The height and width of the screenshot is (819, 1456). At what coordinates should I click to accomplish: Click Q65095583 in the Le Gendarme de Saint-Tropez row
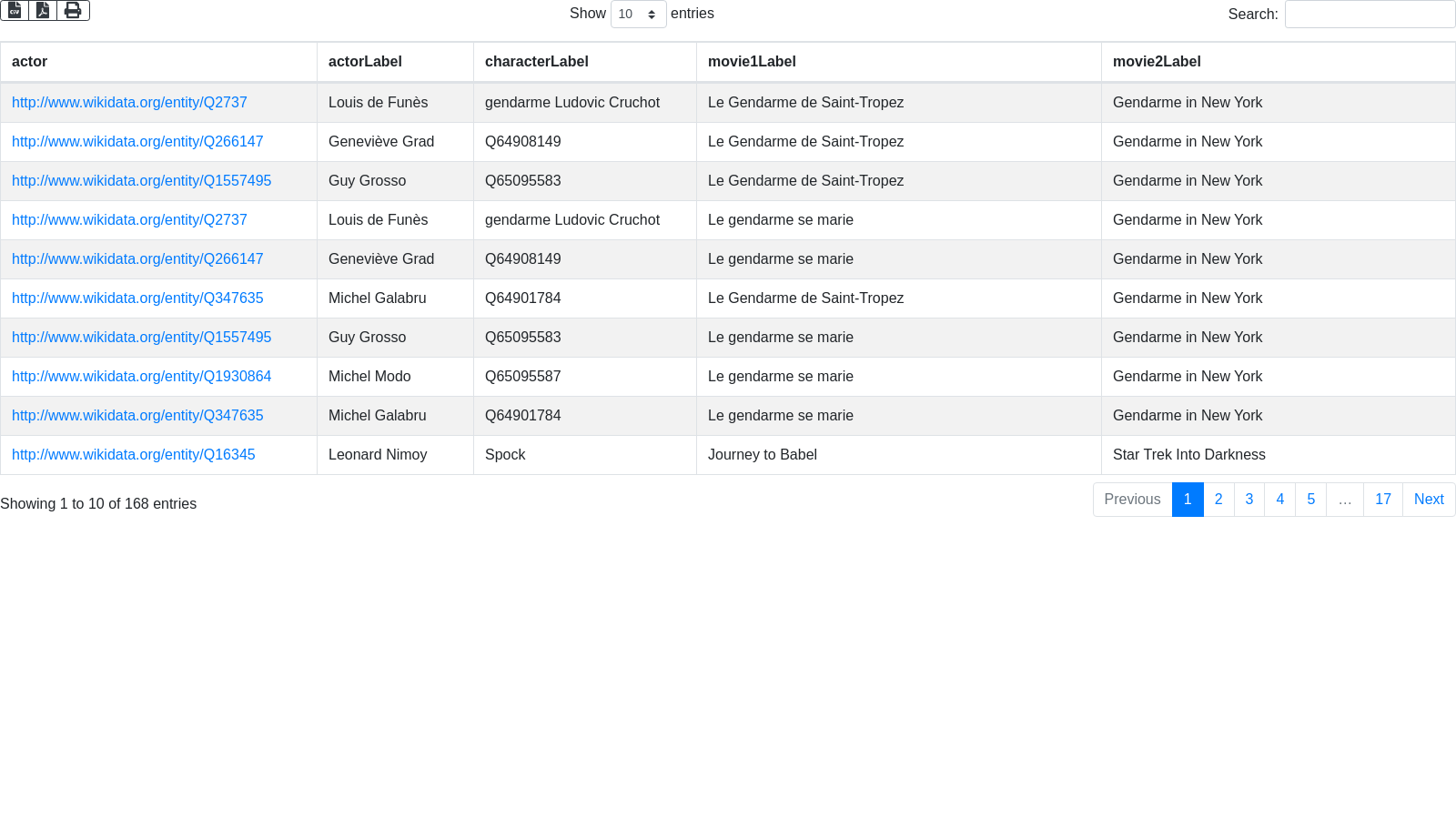523,181
